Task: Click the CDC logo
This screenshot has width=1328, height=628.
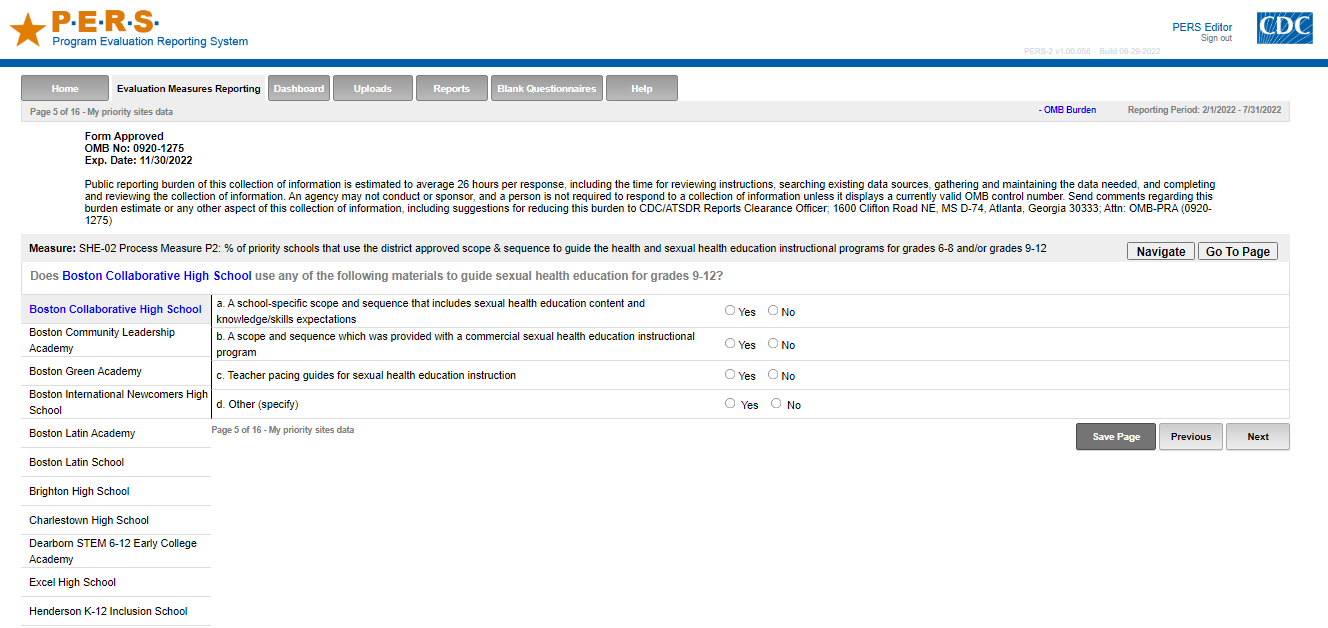Action: pyautogui.click(x=1284, y=27)
